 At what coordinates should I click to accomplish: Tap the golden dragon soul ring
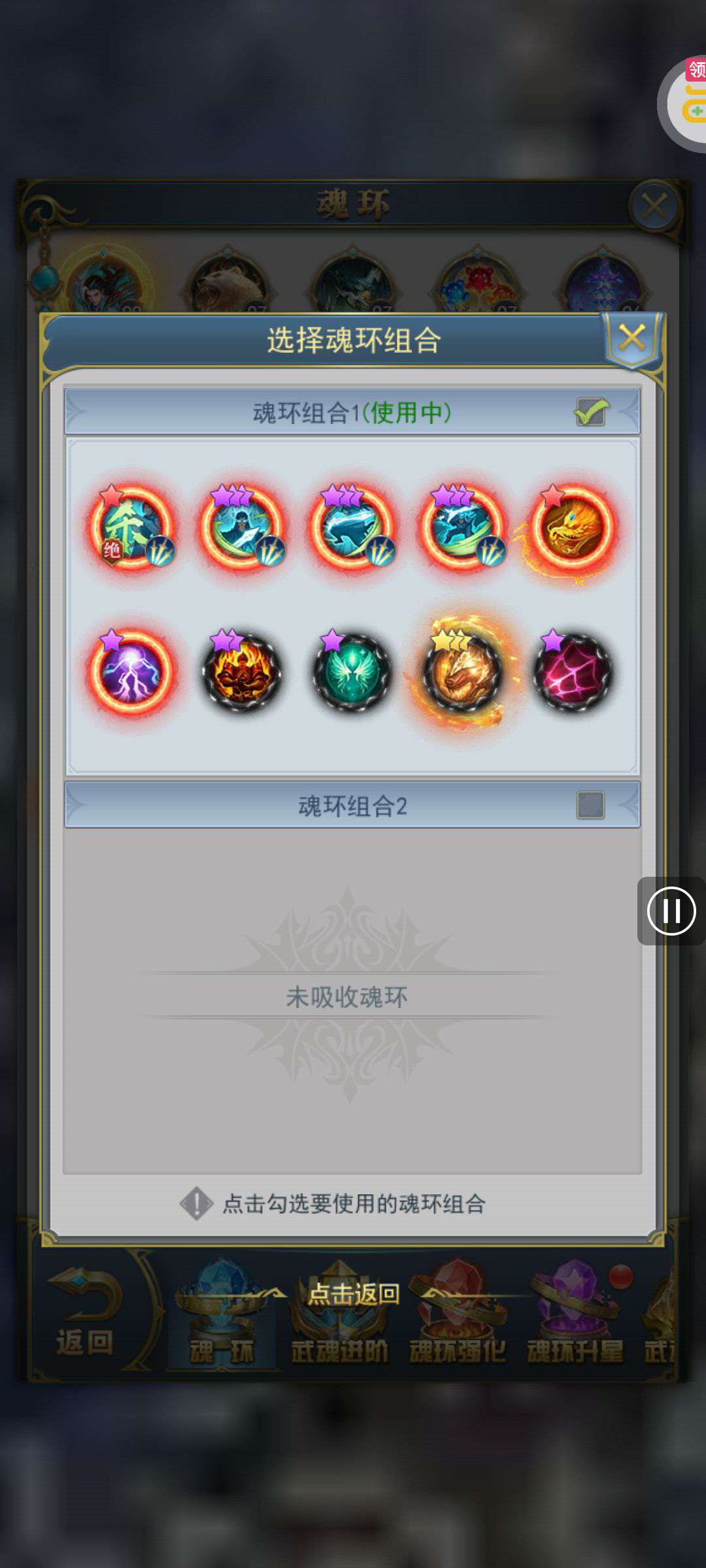click(573, 527)
